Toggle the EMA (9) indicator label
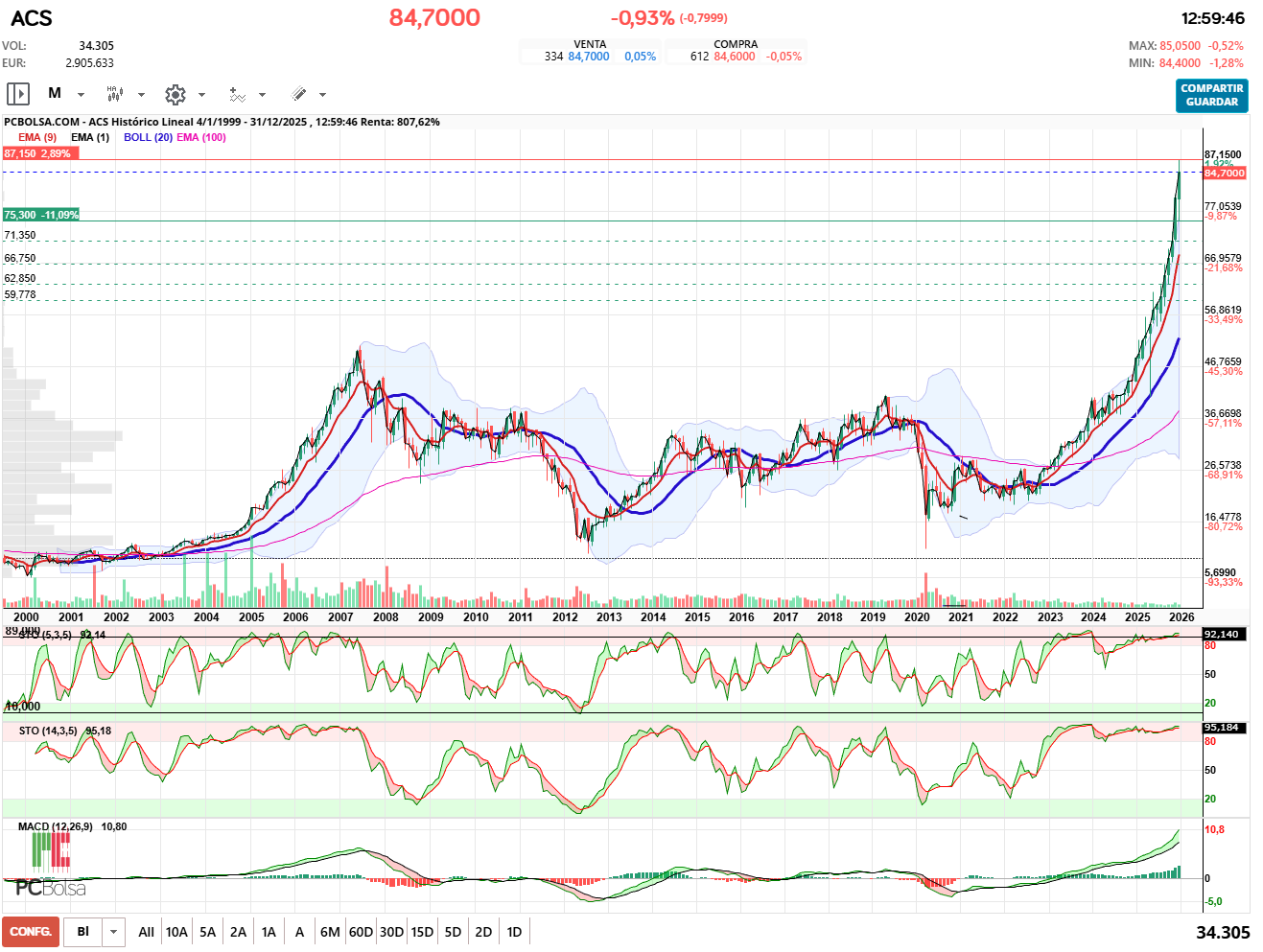Screen dimensions: 1263x952 [x=37, y=137]
